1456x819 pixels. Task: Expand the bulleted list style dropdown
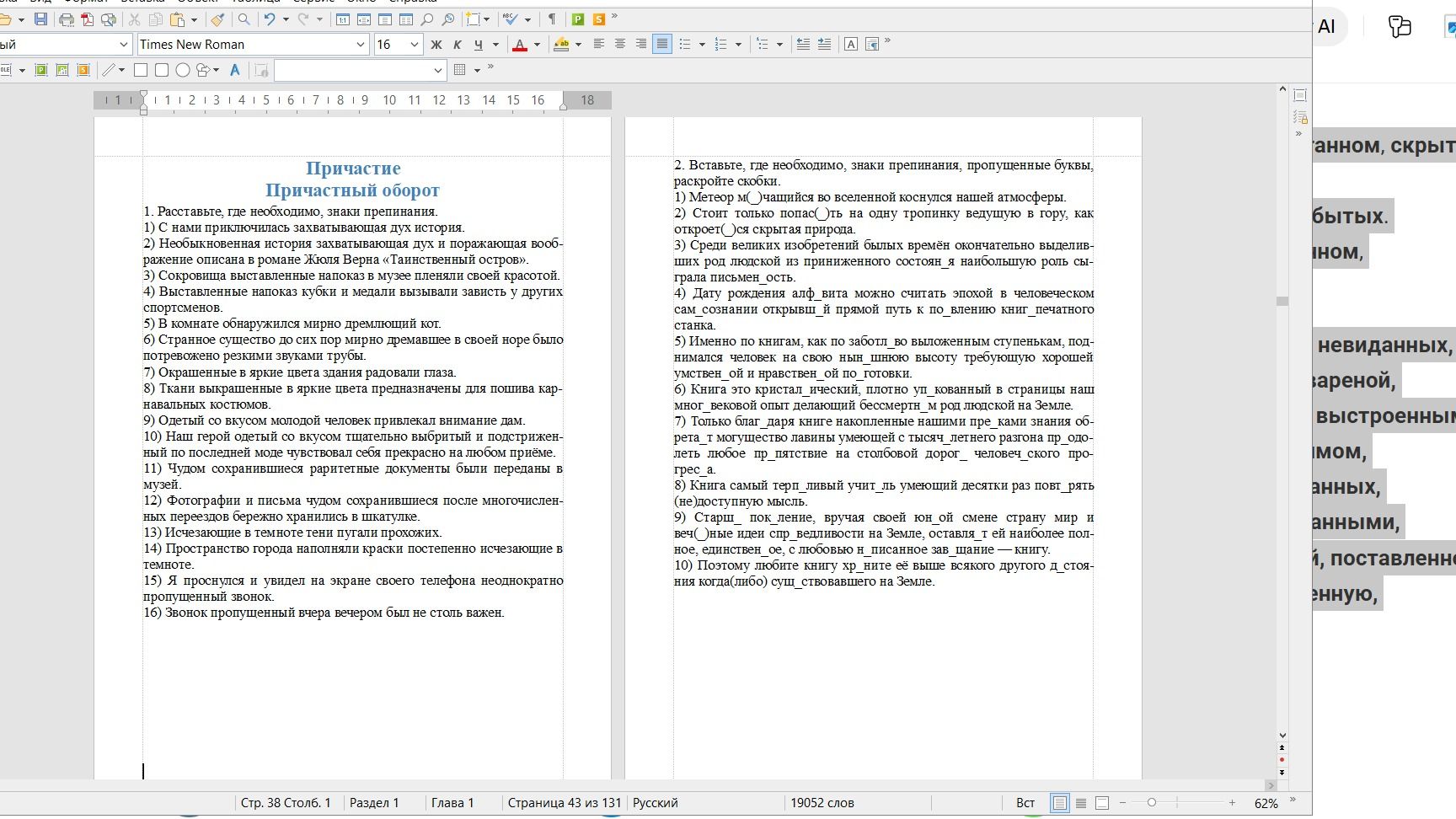click(x=702, y=45)
